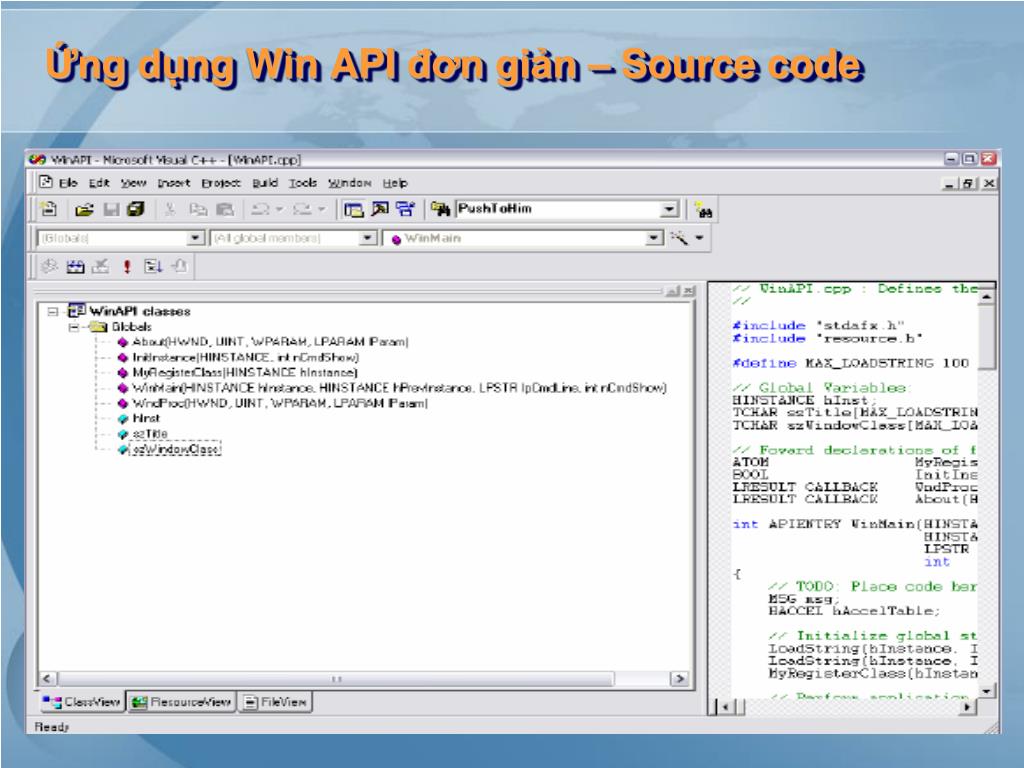
Task: Select About(HWND, UINT, WPARAM, LPARAM) function
Action: click(270, 342)
